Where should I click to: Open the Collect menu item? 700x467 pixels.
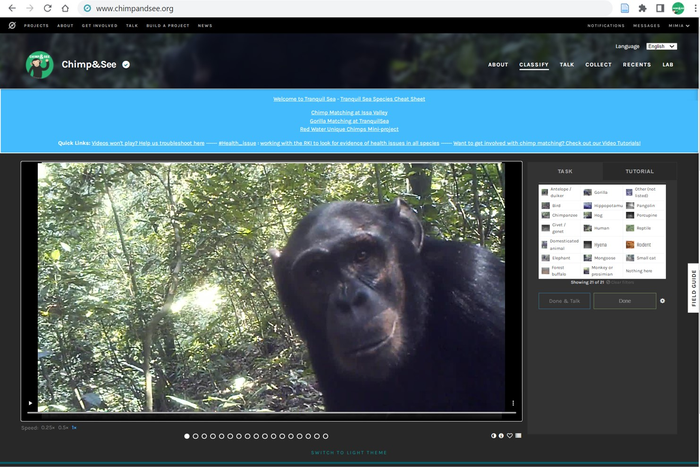(x=598, y=64)
